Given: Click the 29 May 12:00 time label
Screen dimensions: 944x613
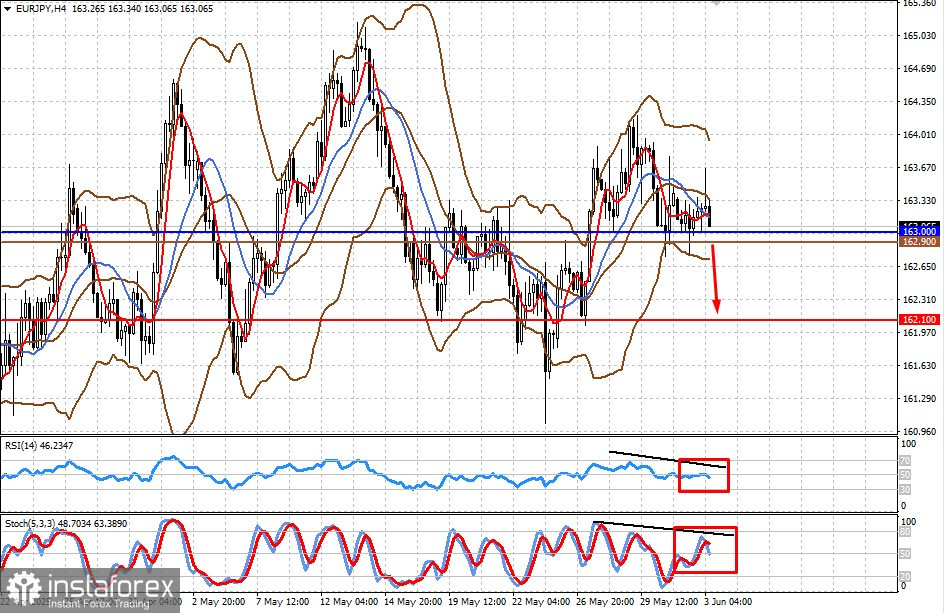Looking at the screenshot, I should 669,602.
